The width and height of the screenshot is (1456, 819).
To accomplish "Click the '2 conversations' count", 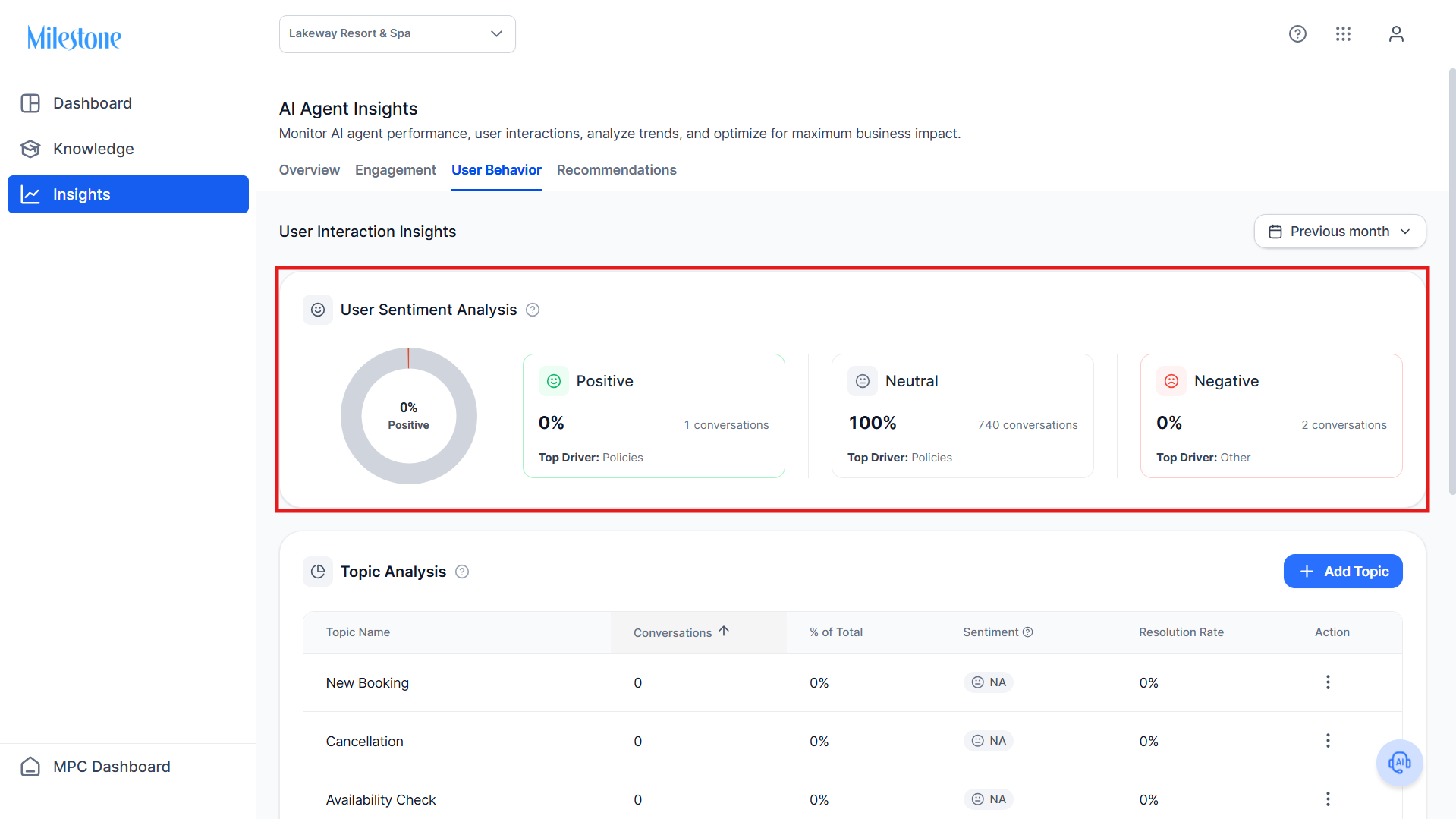I will 1344,425.
